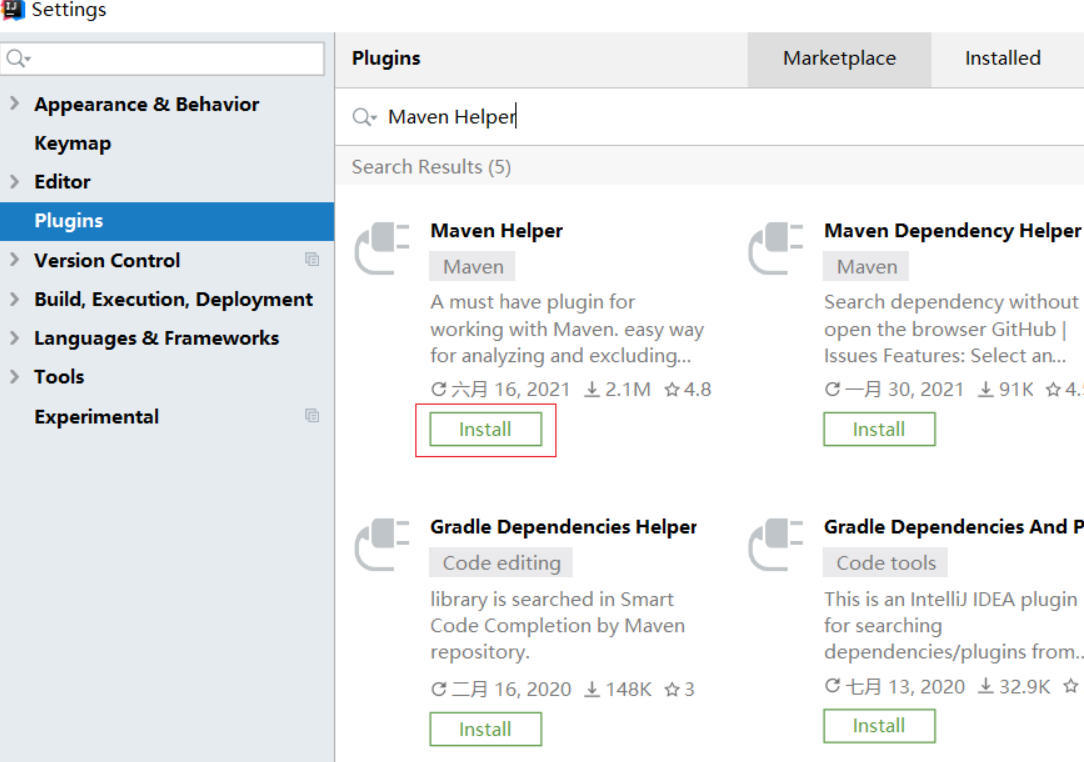The height and width of the screenshot is (762, 1084).
Task: Expand Languages & Frameworks node
Action: coord(15,337)
